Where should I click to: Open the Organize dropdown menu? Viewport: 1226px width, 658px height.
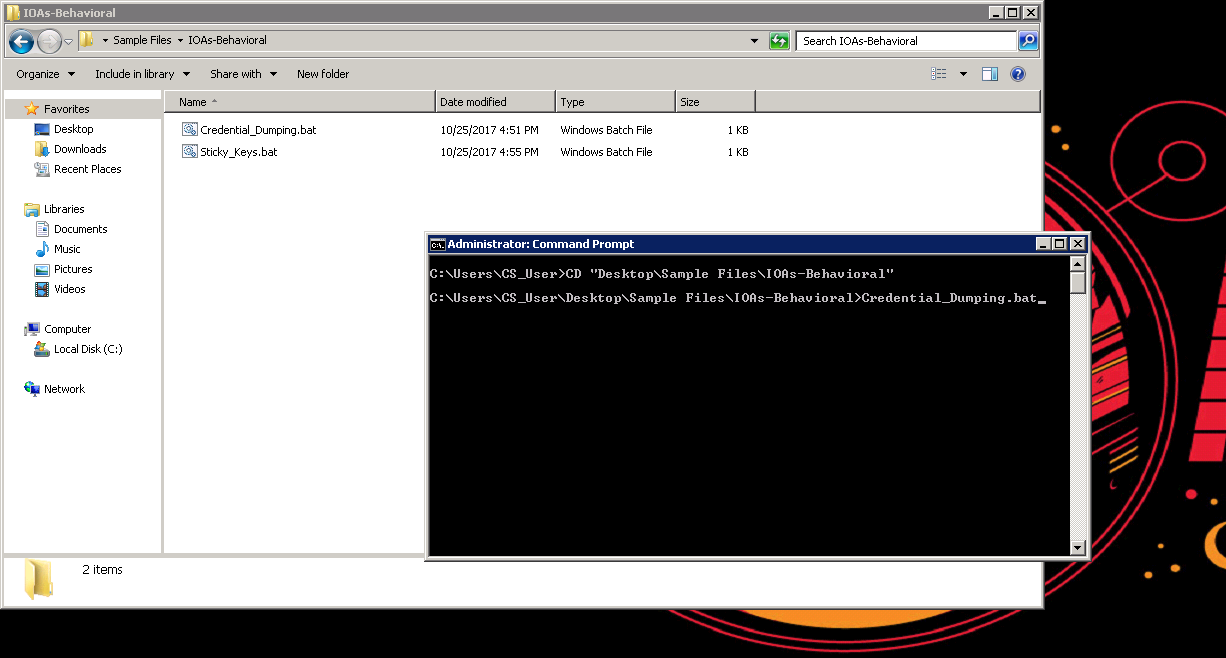point(45,74)
